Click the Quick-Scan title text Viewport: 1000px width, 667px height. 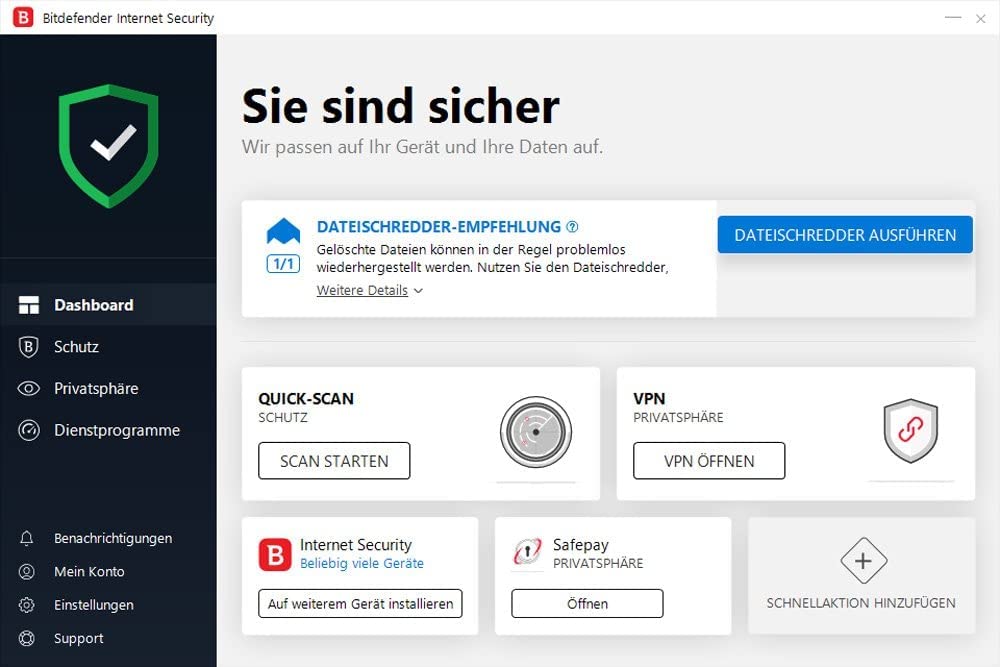[305, 399]
